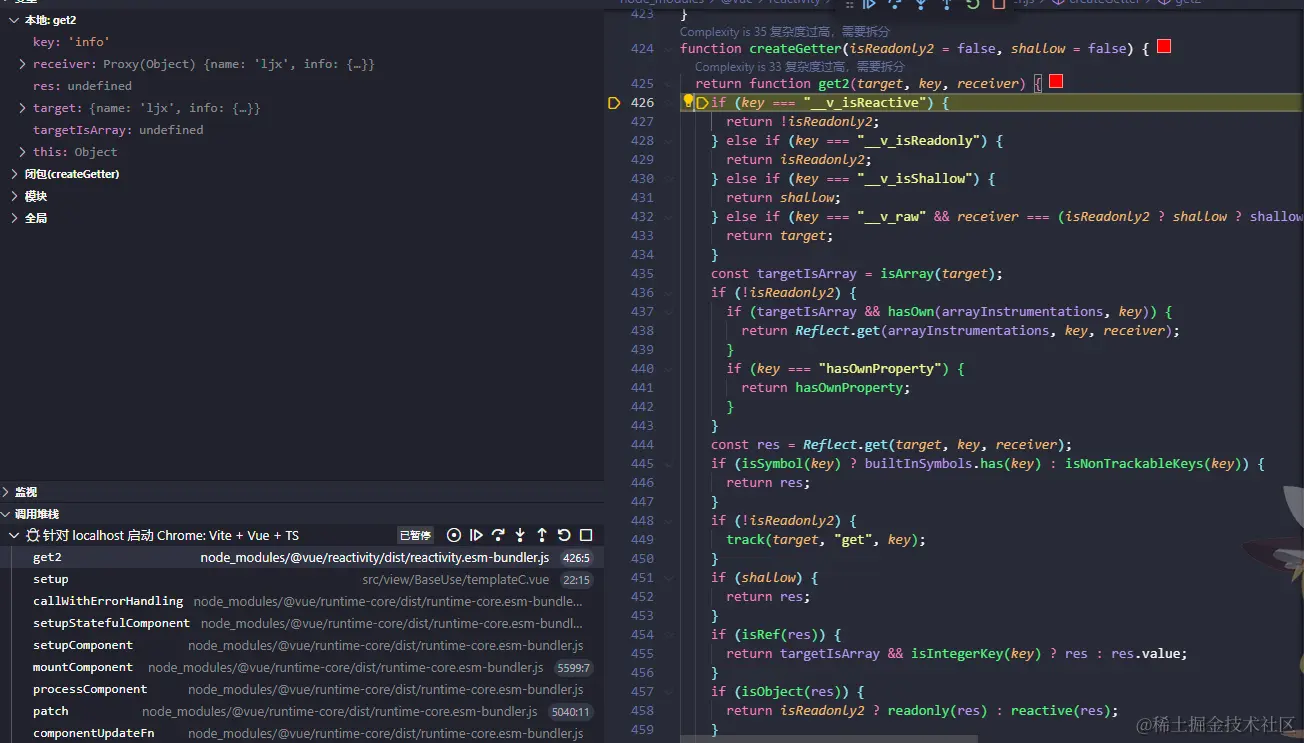Fold the if block at line 436
The width and height of the screenshot is (1304, 743).
tap(667, 293)
